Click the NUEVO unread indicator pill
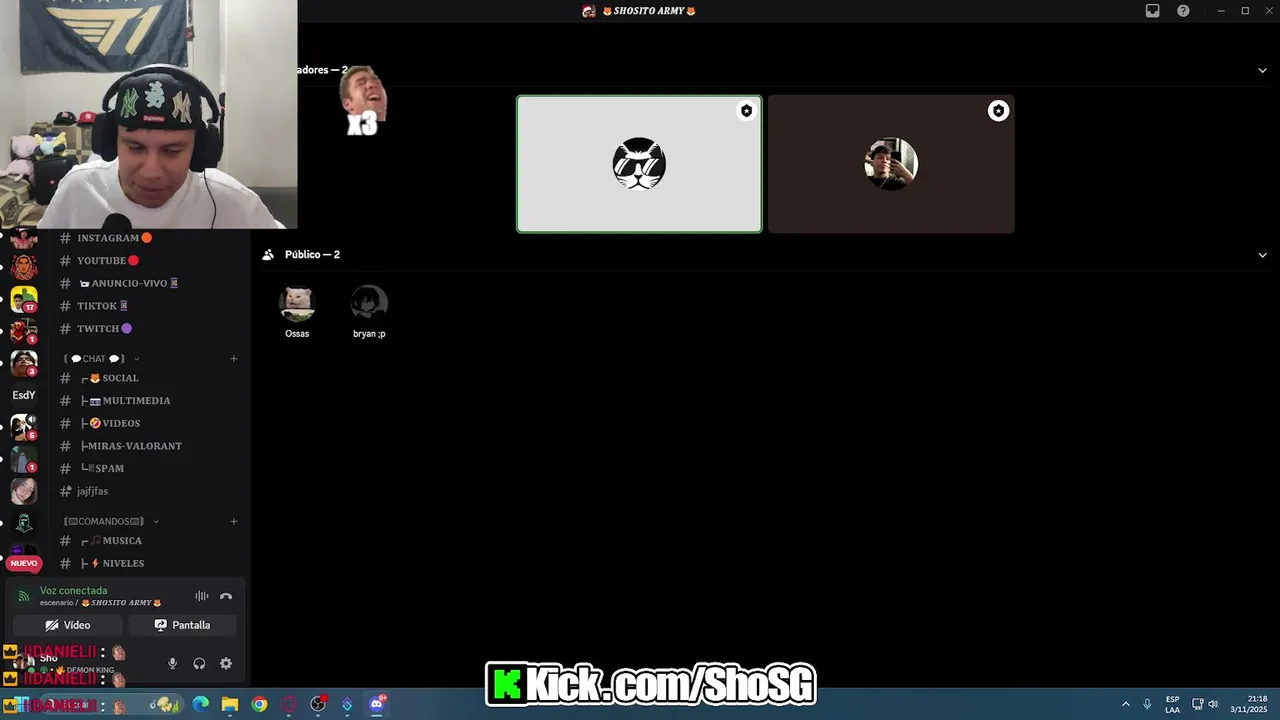This screenshot has width=1280, height=720. click(24, 563)
